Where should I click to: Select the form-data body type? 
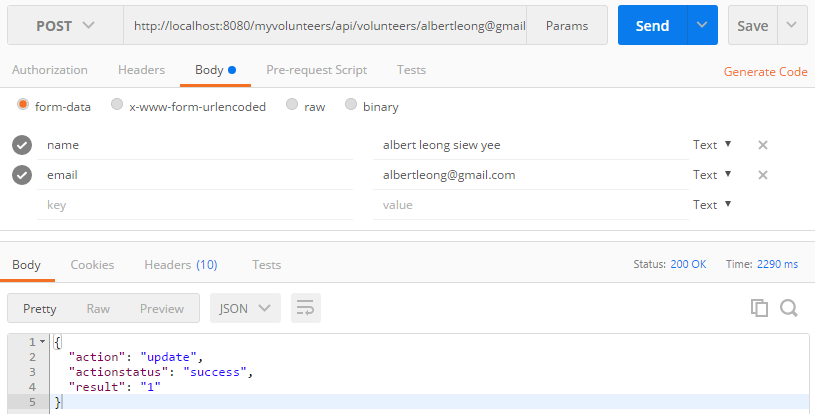[22, 104]
